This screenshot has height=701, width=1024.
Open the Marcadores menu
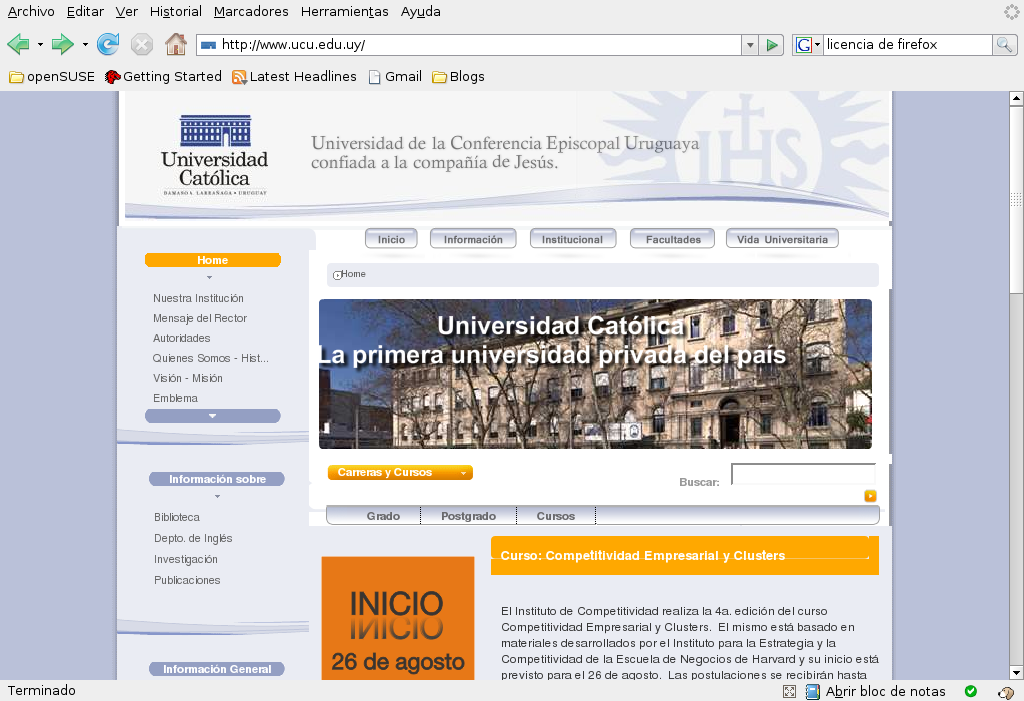(x=251, y=12)
